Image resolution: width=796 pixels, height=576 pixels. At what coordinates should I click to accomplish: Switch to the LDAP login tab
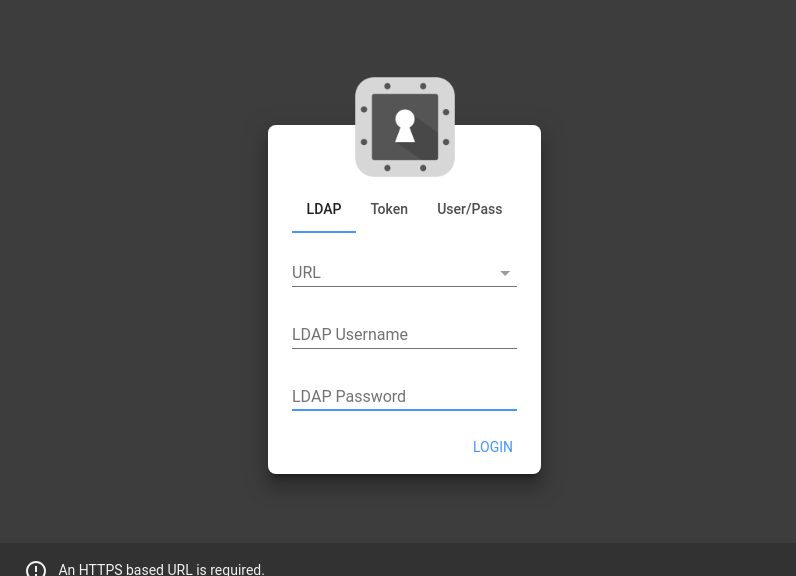pyautogui.click(x=324, y=209)
